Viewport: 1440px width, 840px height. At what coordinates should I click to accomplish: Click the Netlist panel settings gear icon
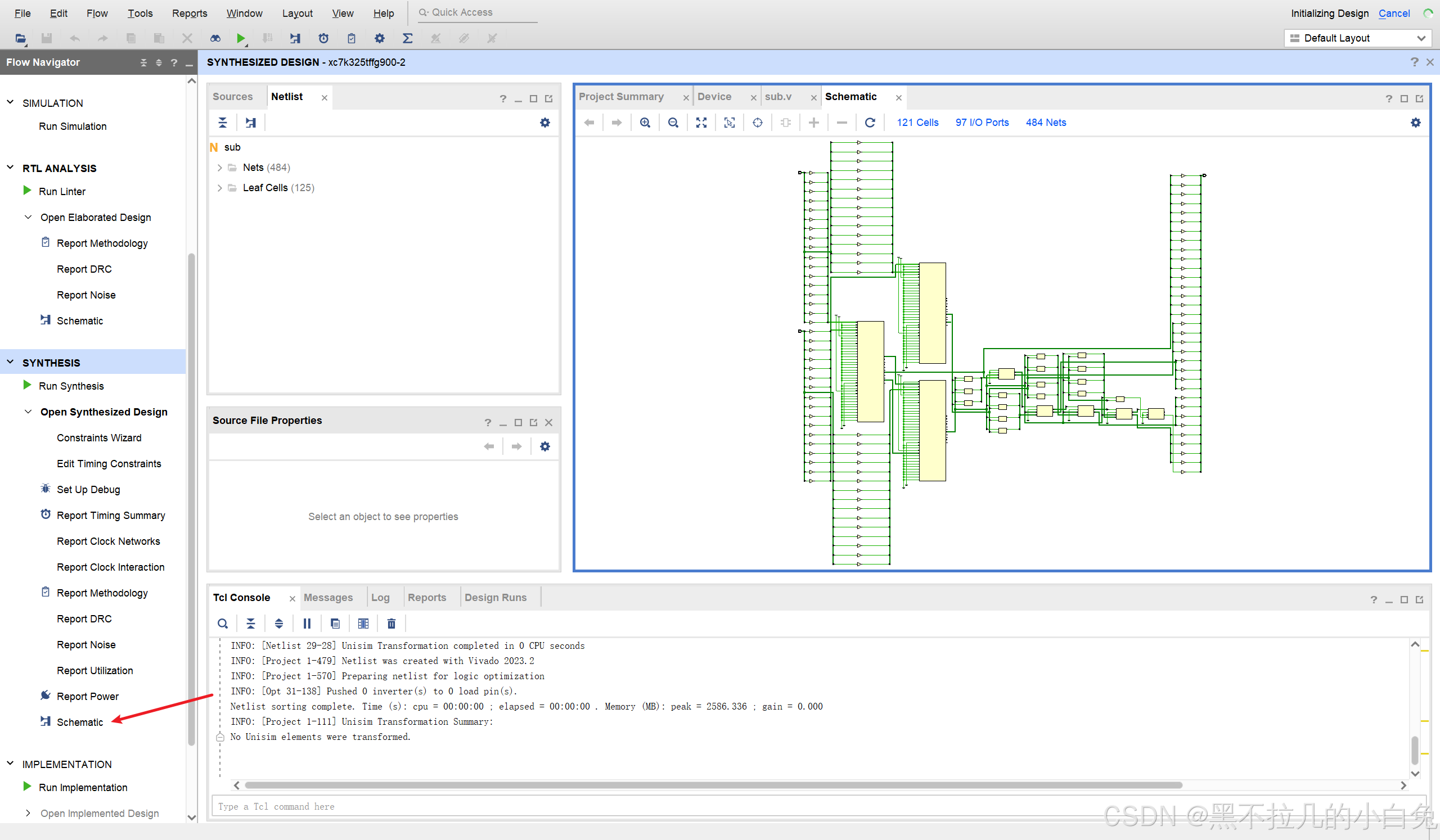pos(544,123)
